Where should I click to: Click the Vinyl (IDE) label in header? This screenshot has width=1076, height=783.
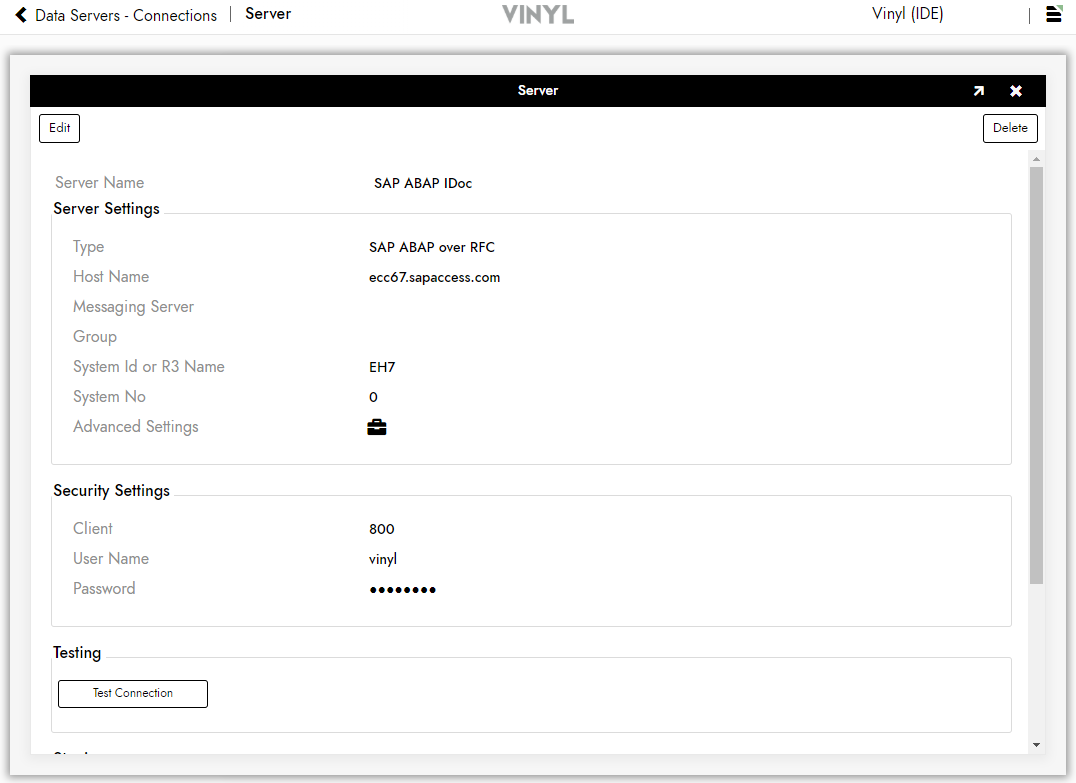[x=907, y=14]
